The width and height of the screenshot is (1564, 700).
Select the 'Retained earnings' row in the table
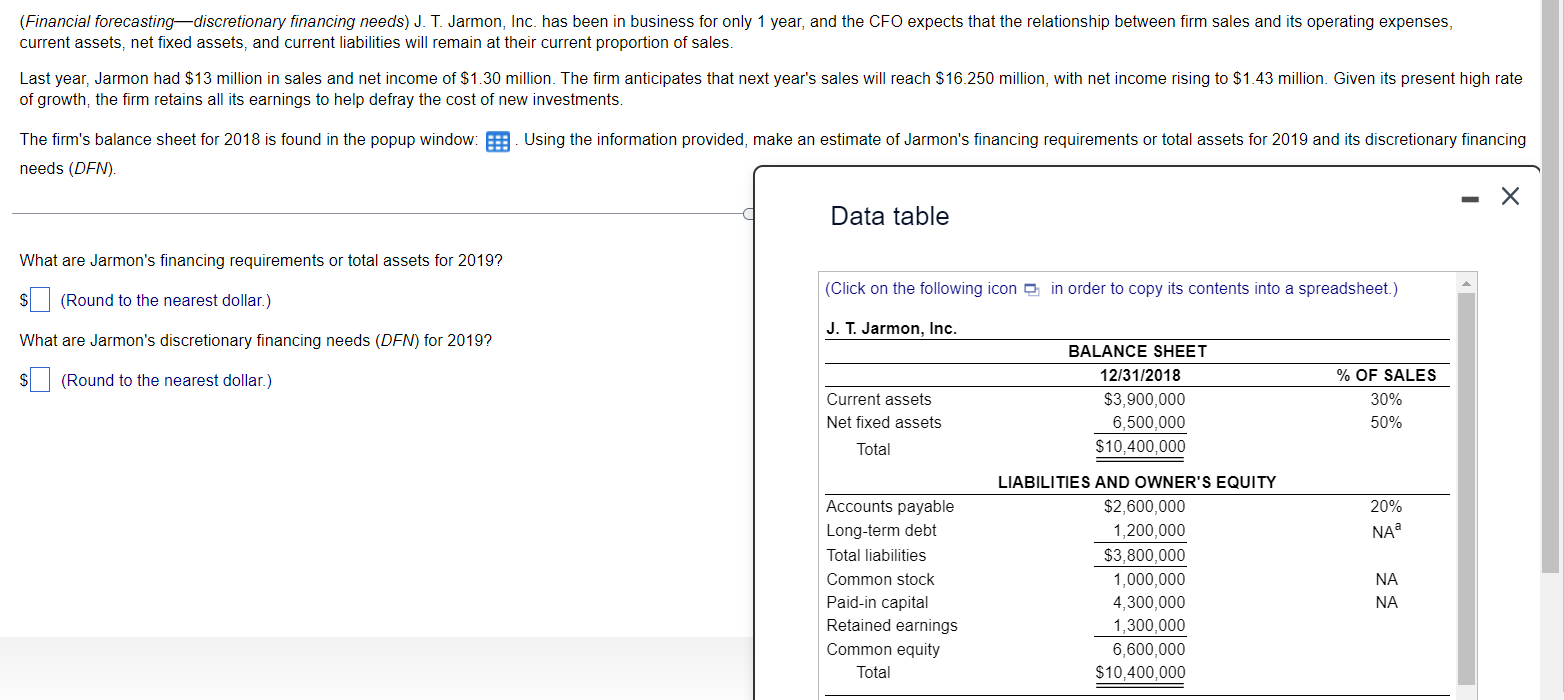pos(891,625)
